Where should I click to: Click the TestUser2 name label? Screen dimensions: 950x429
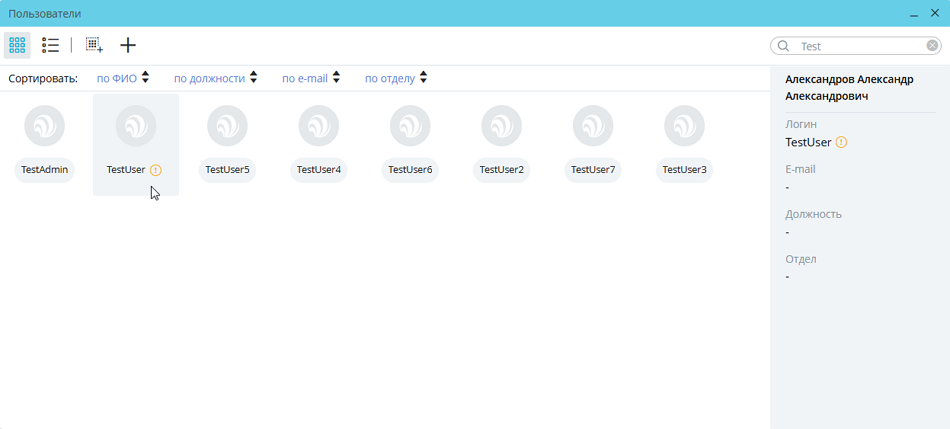click(502, 170)
